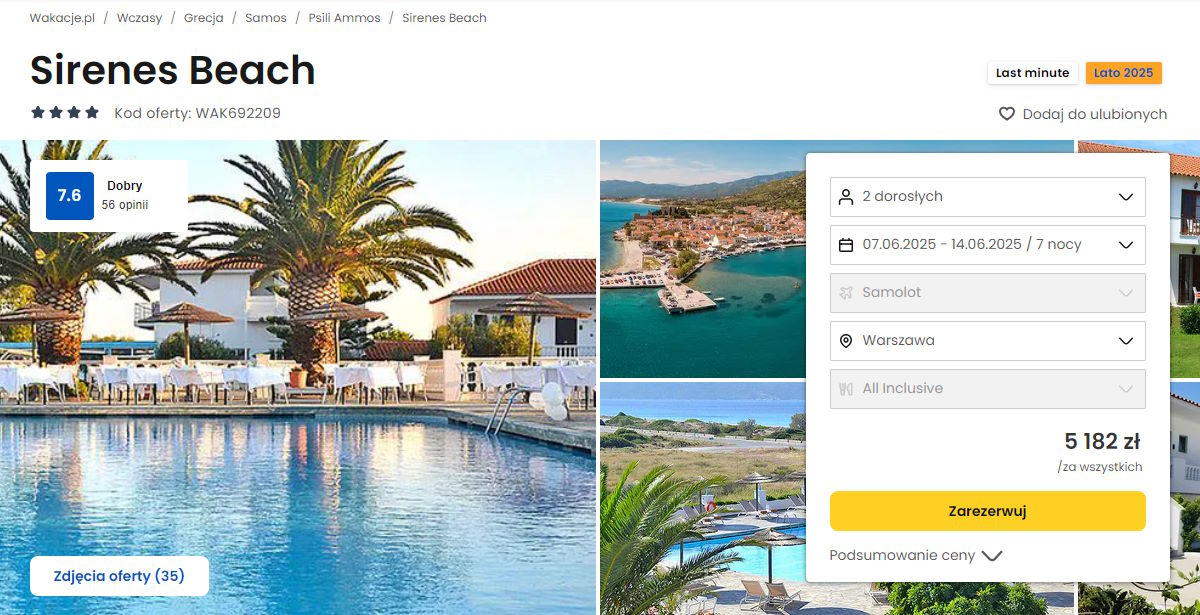
Task: Select the Last minute tag
Action: 1033,73
